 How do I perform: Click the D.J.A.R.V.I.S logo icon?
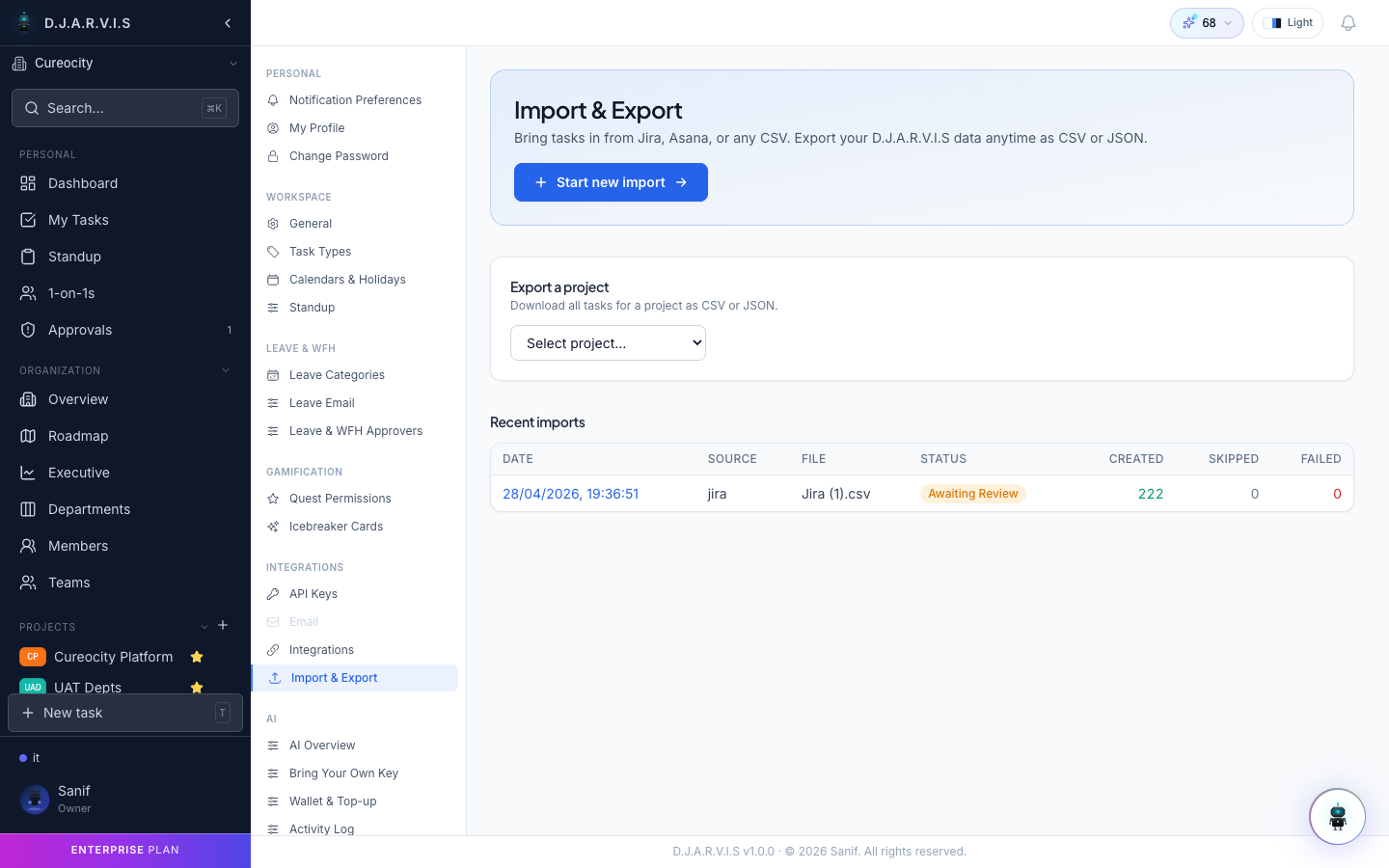pos(24,22)
